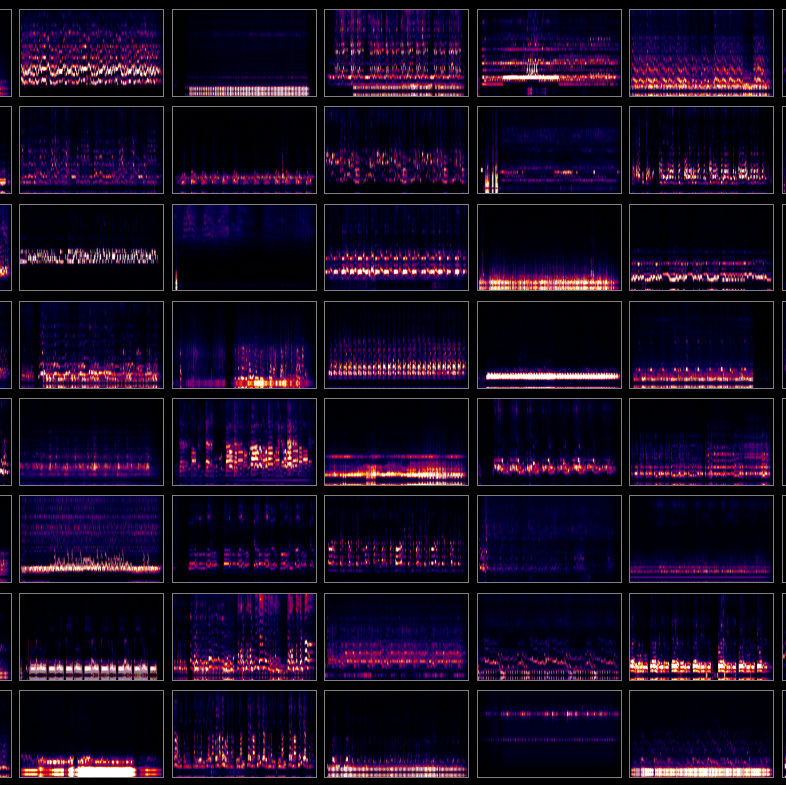Select the fourth-row spectrogram with bright bar in right half

(x=244, y=345)
